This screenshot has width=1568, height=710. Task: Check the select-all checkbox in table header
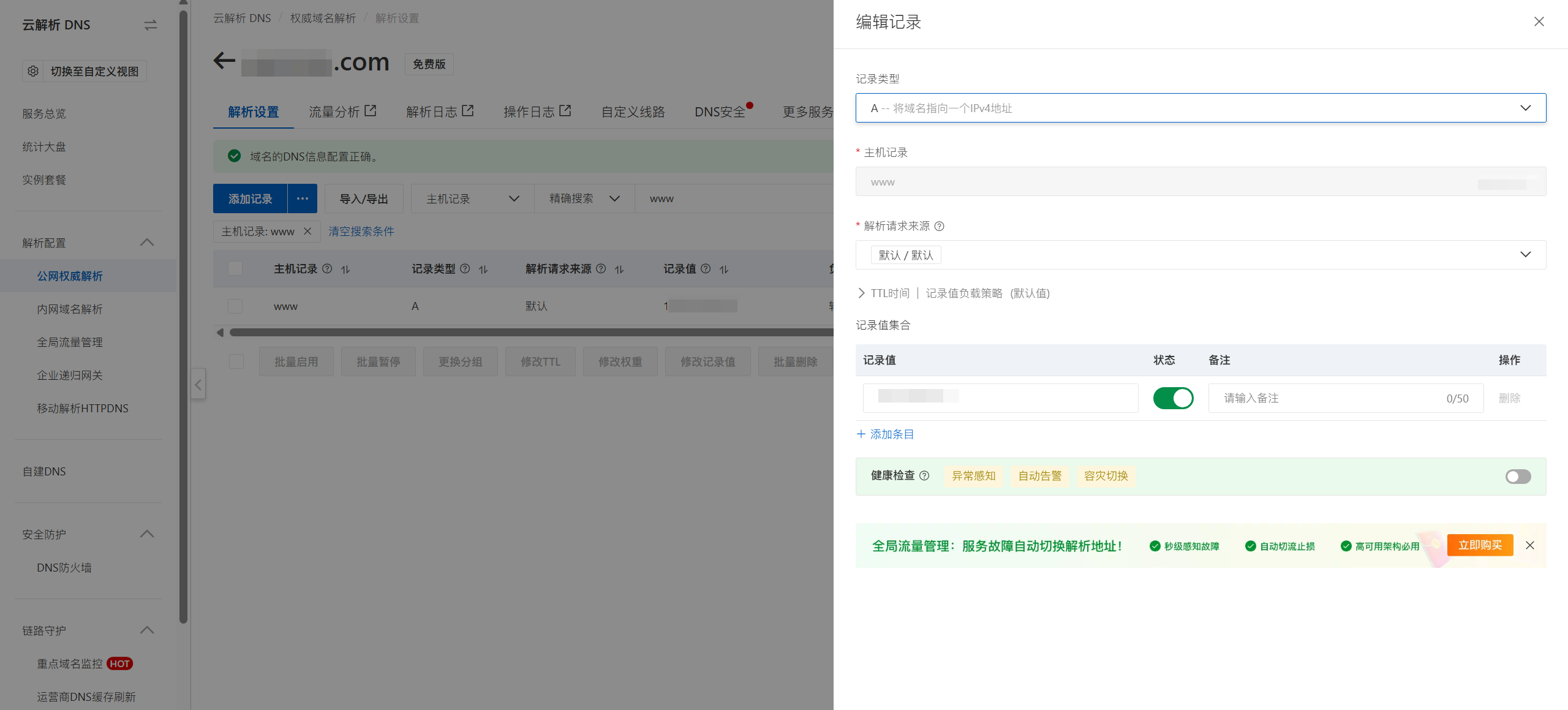pos(235,269)
